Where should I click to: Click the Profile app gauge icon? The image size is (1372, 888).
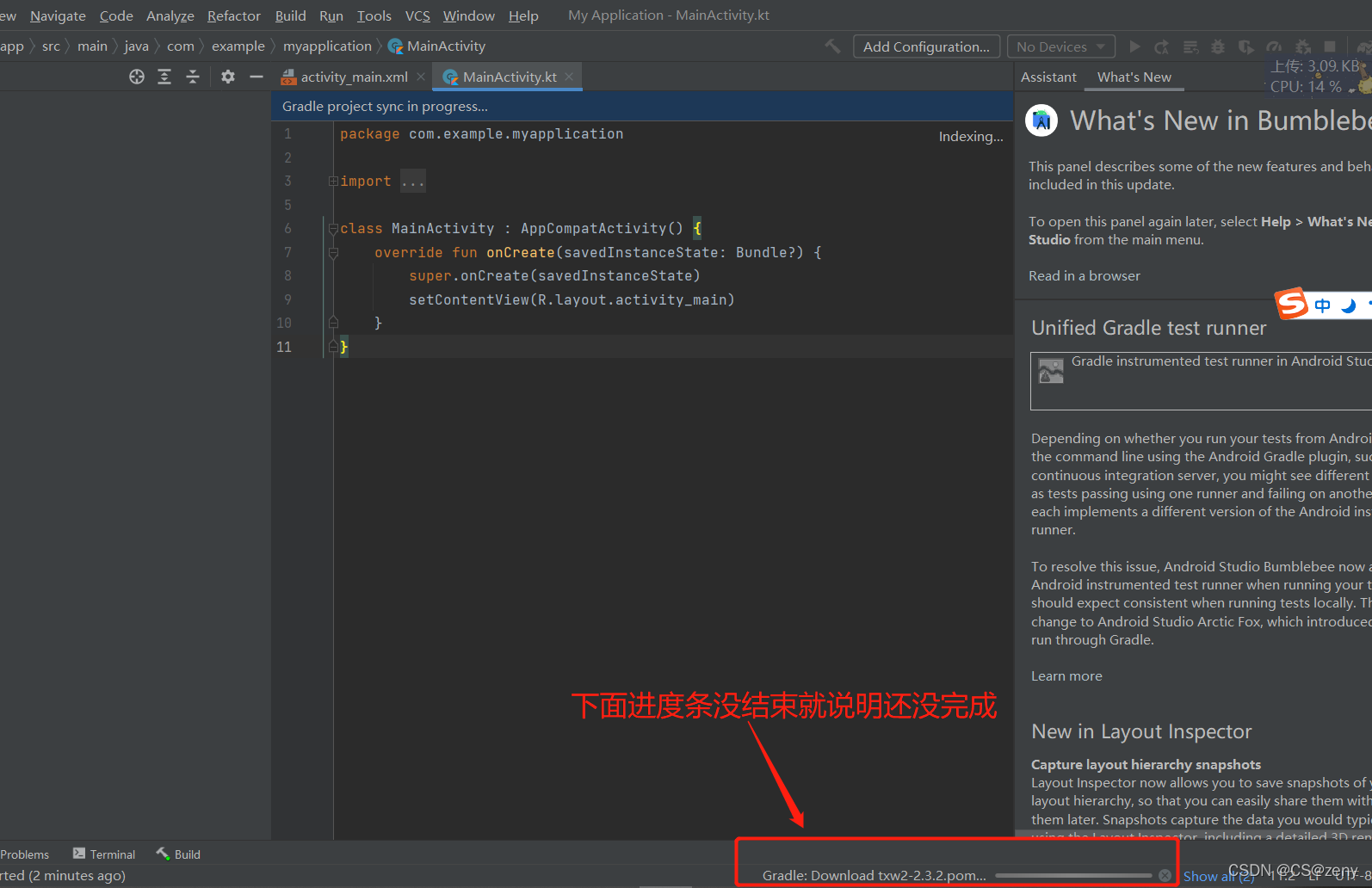click(1274, 46)
